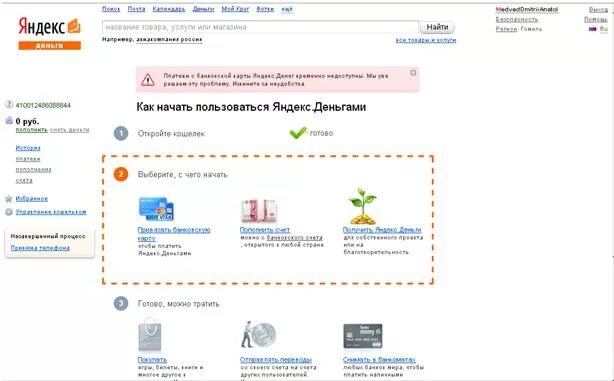Click the wallet icon next to 0 руб.
The height and width of the screenshot is (381, 614).
point(9,121)
